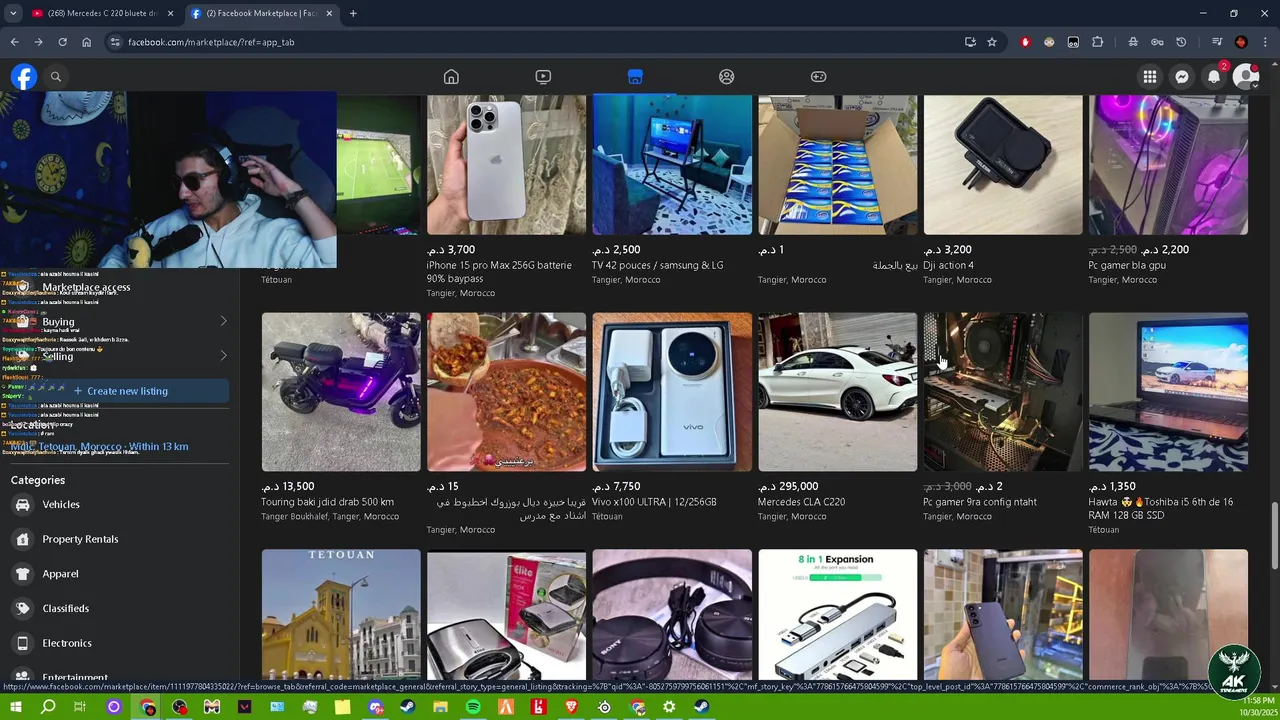Screen dimensions: 1280x720
Task: Open the Windows Start menu
Action: 16,707
